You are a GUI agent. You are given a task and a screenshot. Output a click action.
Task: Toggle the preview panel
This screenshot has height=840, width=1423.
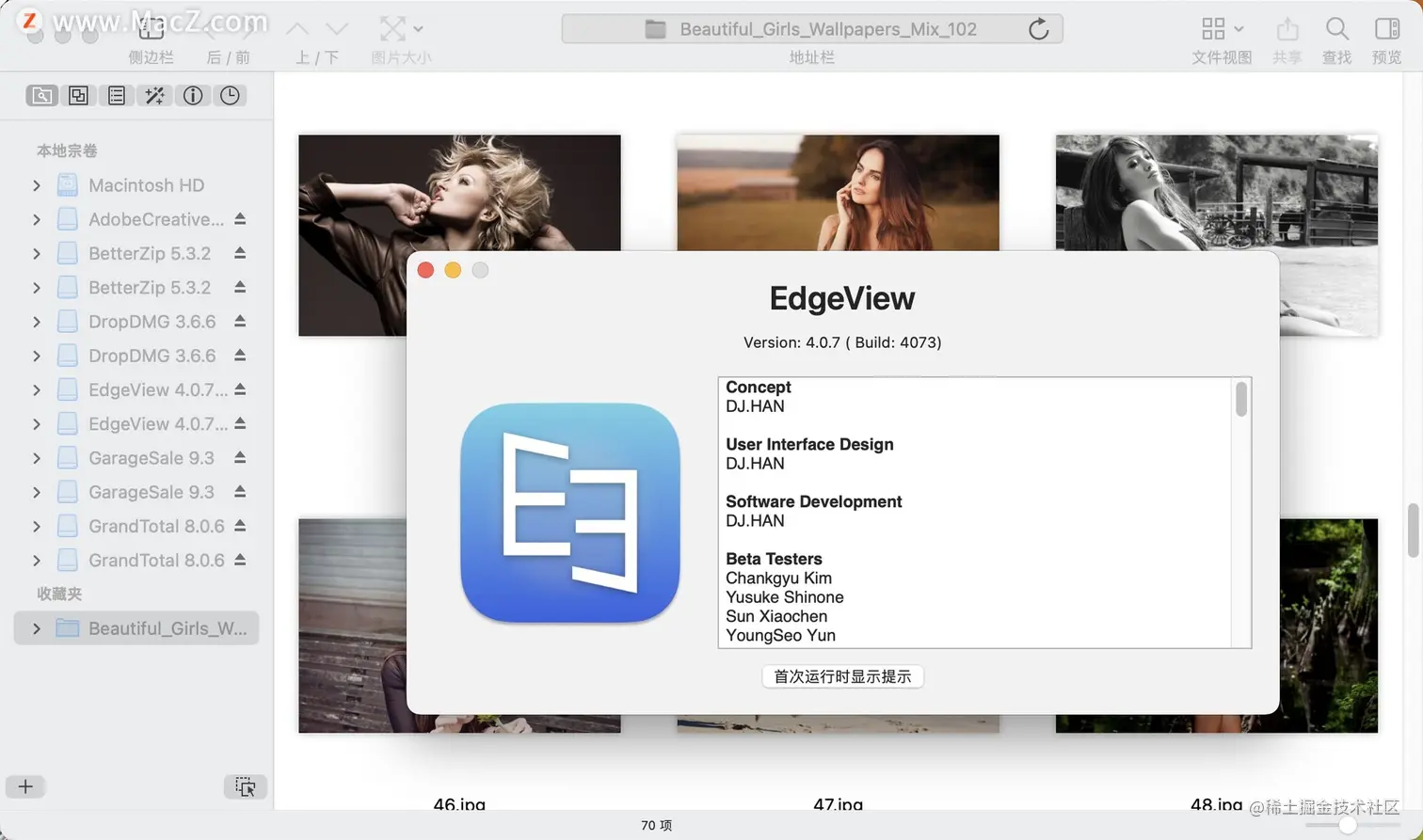(1386, 29)
